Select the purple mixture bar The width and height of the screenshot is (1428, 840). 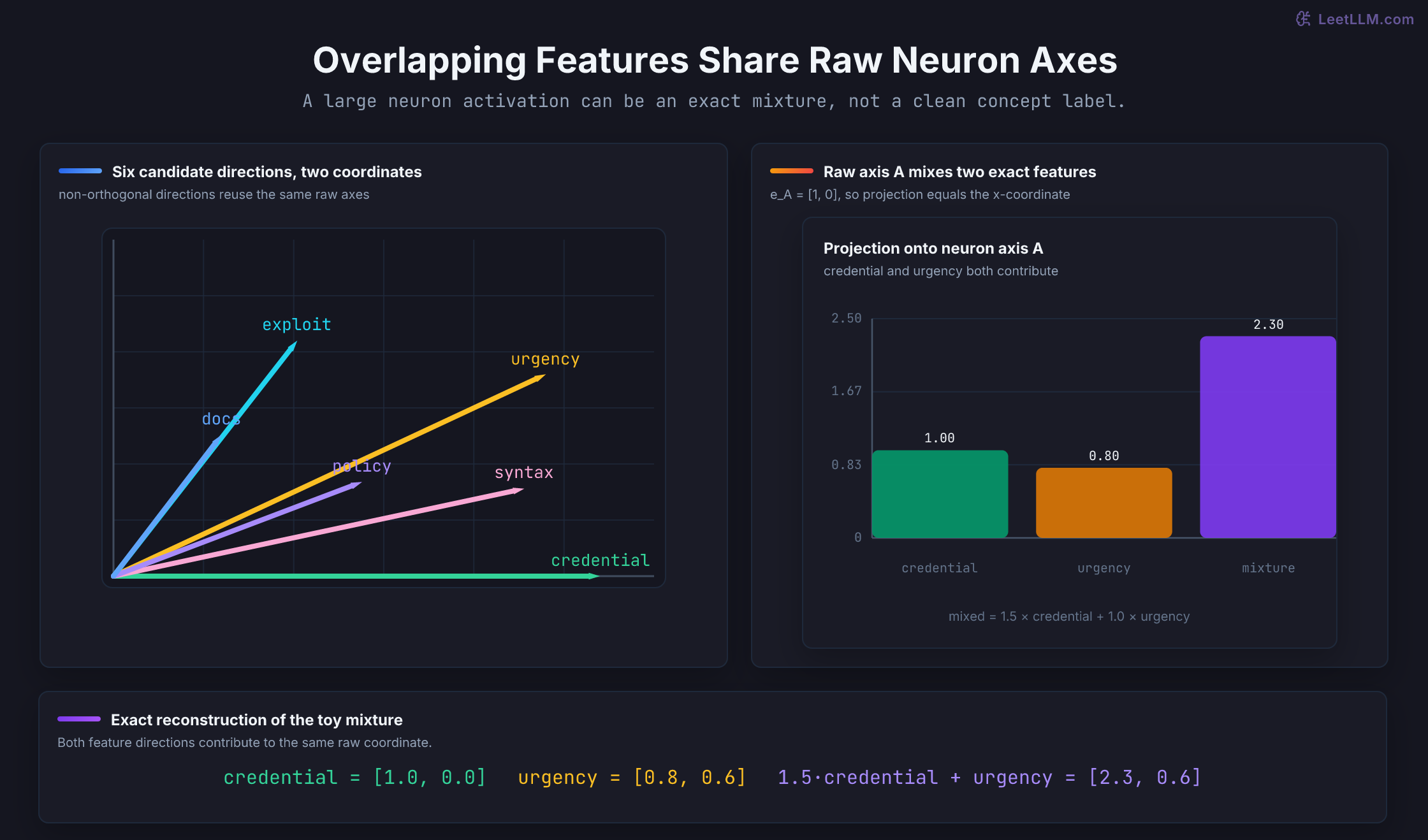coord(1268,437)
